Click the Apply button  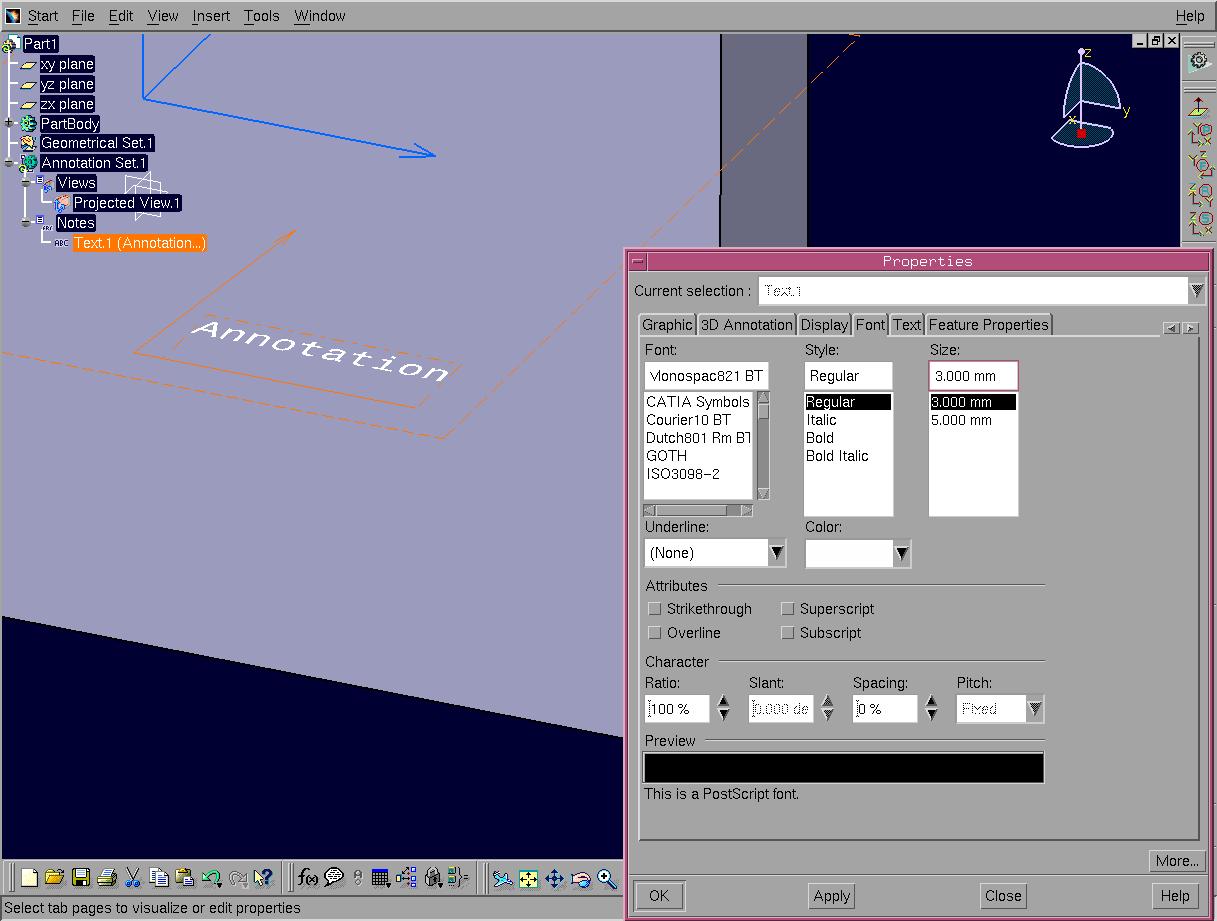tap(832, 895)
